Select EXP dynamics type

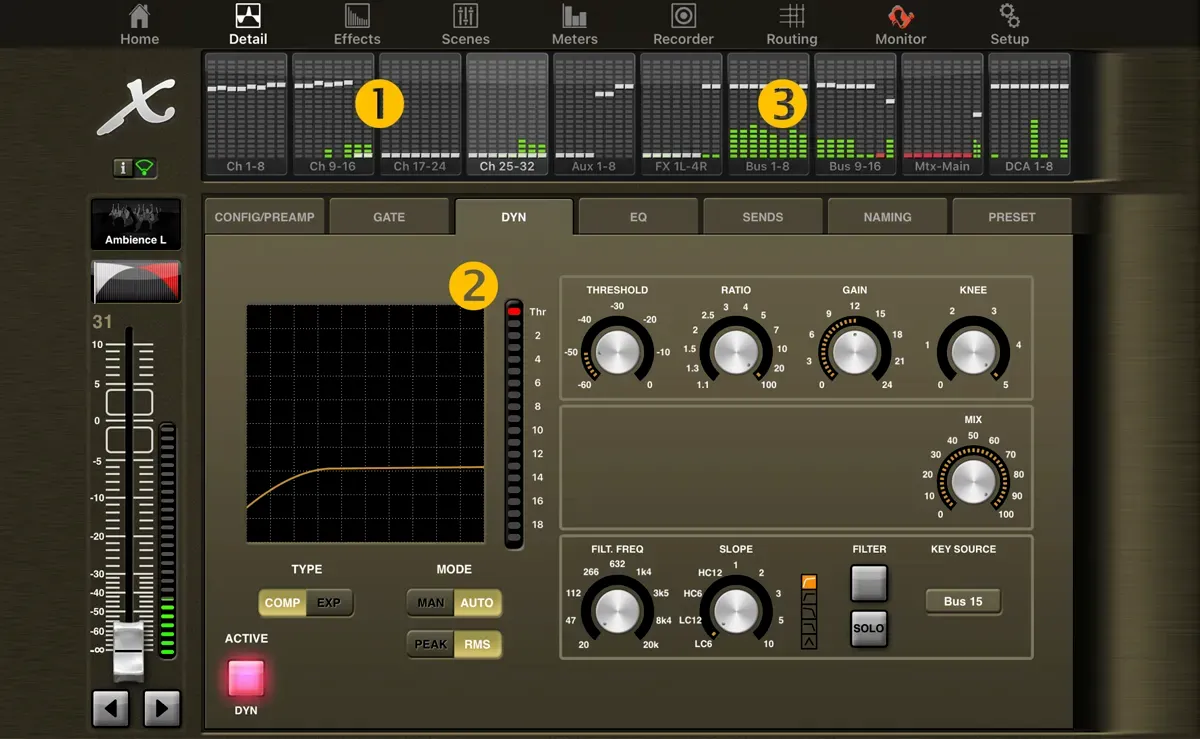pos(329,603)
